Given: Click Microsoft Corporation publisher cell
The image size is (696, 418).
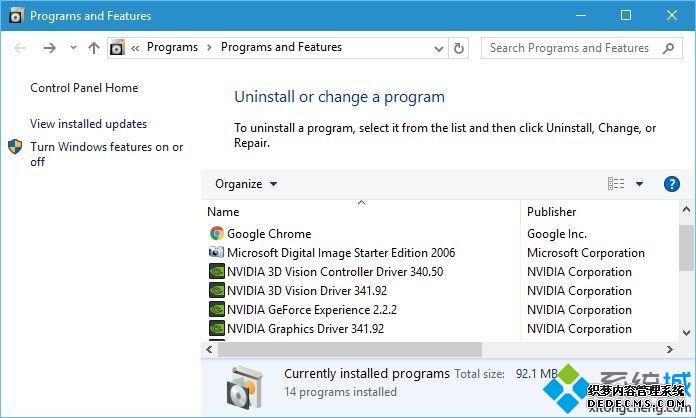Looking at the screenshot, I should [586, 252].
